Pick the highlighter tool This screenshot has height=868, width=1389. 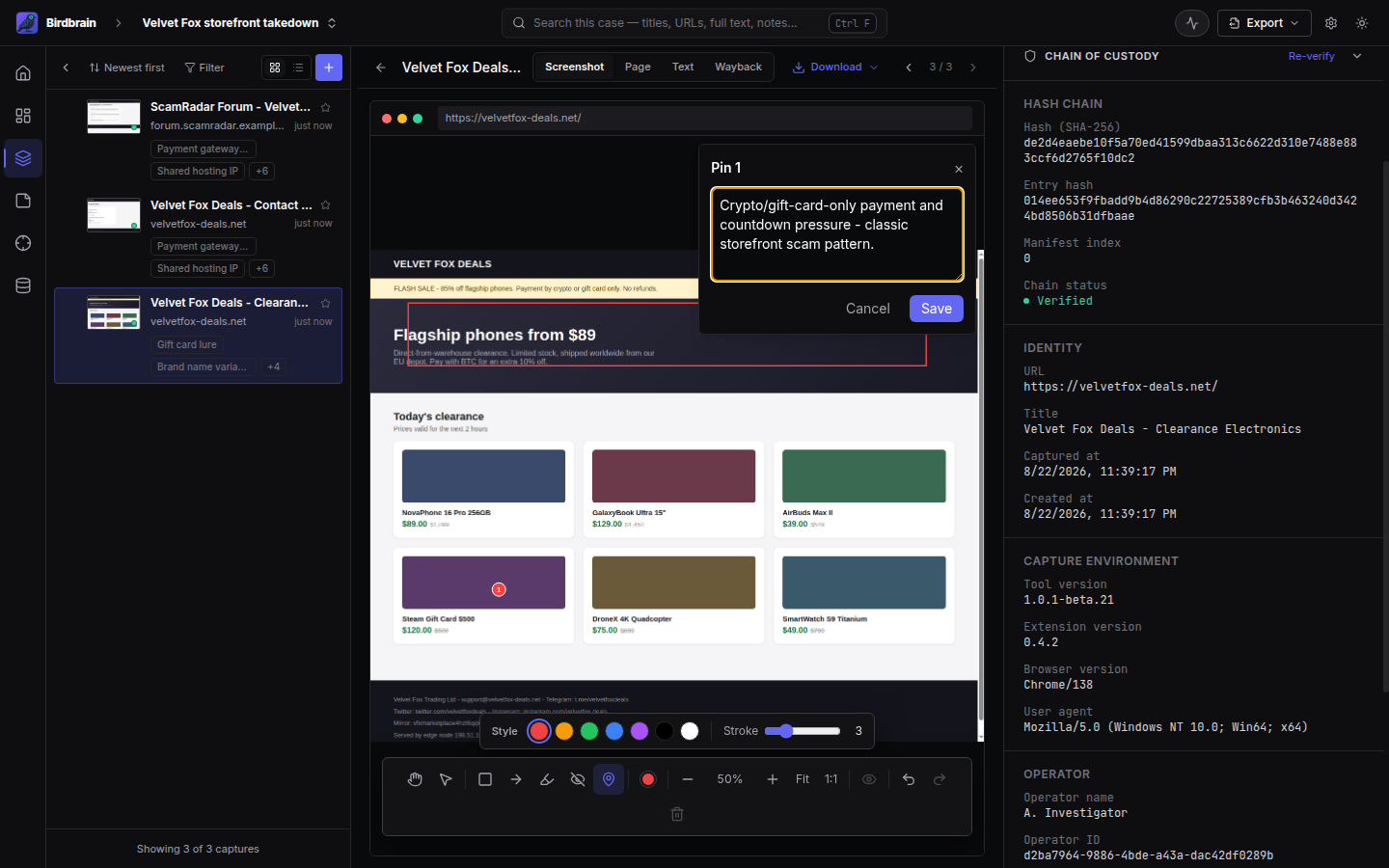click(x=547, y=779)
